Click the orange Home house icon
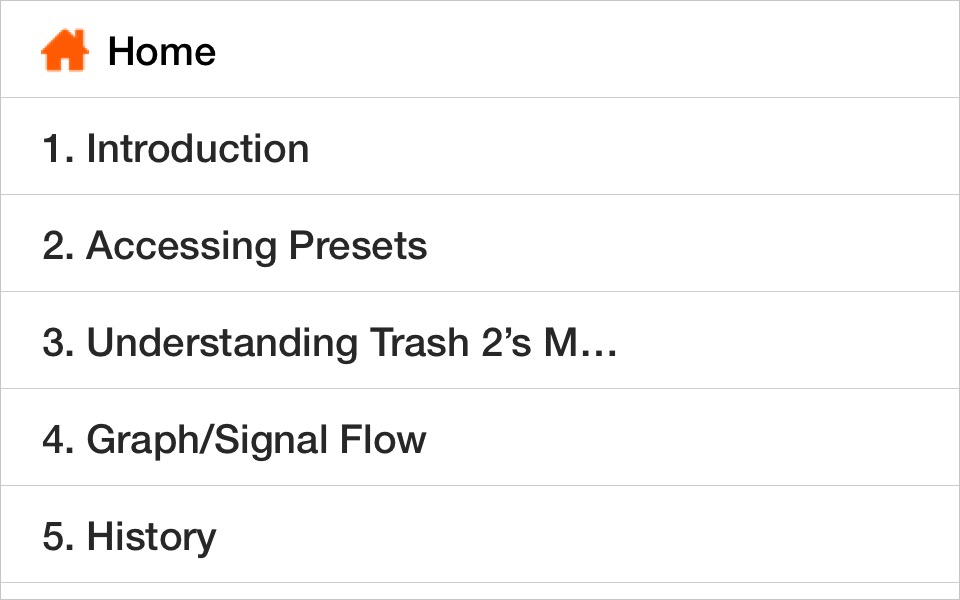This screenshot has height=600, width=960. tap(64, 51)
